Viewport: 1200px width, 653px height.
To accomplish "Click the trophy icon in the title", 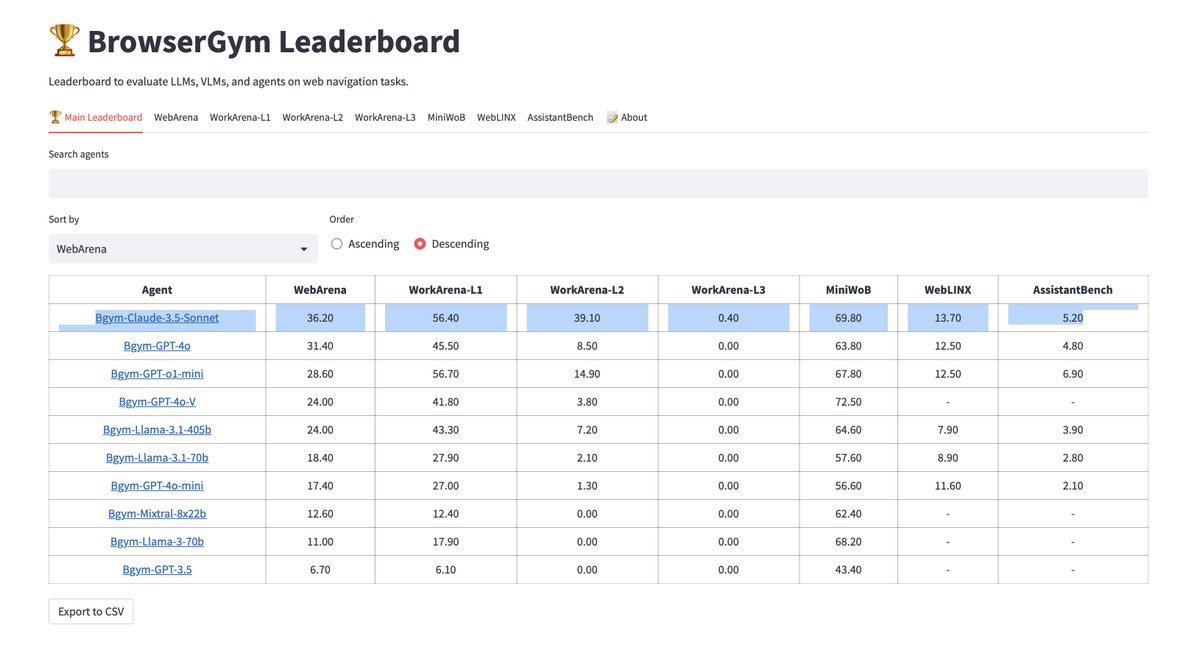I will pyautogui.click(x=64, y=41).
